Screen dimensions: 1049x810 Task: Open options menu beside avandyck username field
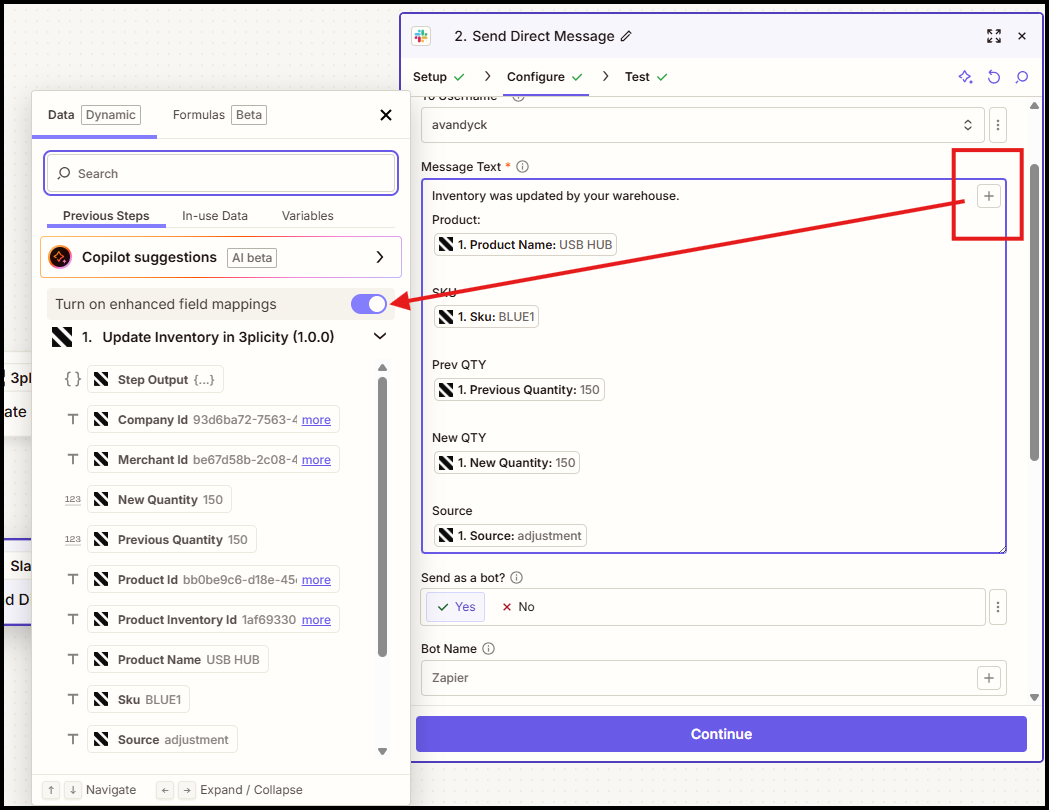997,125
